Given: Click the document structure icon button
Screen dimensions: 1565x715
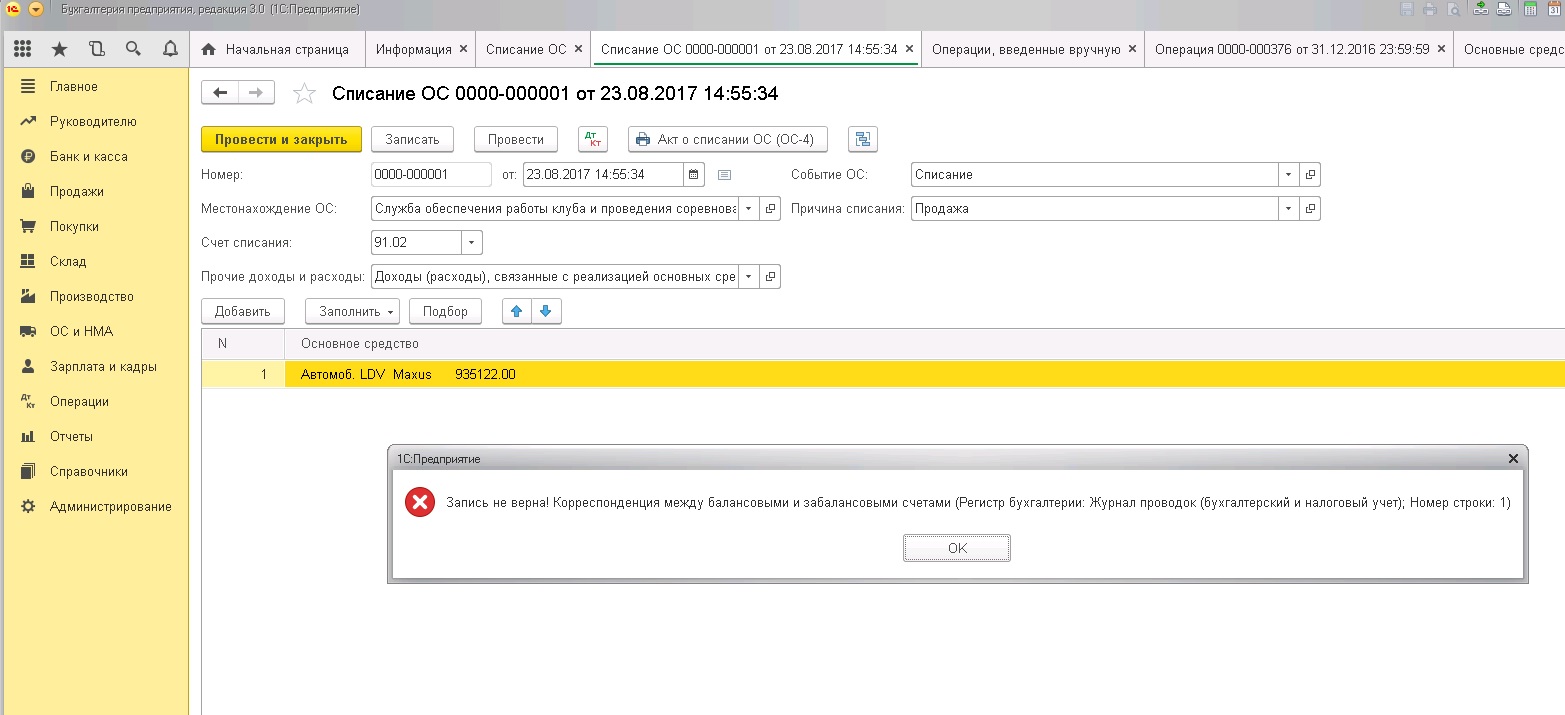Looking at the screenshot, I should click(x=862, y=140).
